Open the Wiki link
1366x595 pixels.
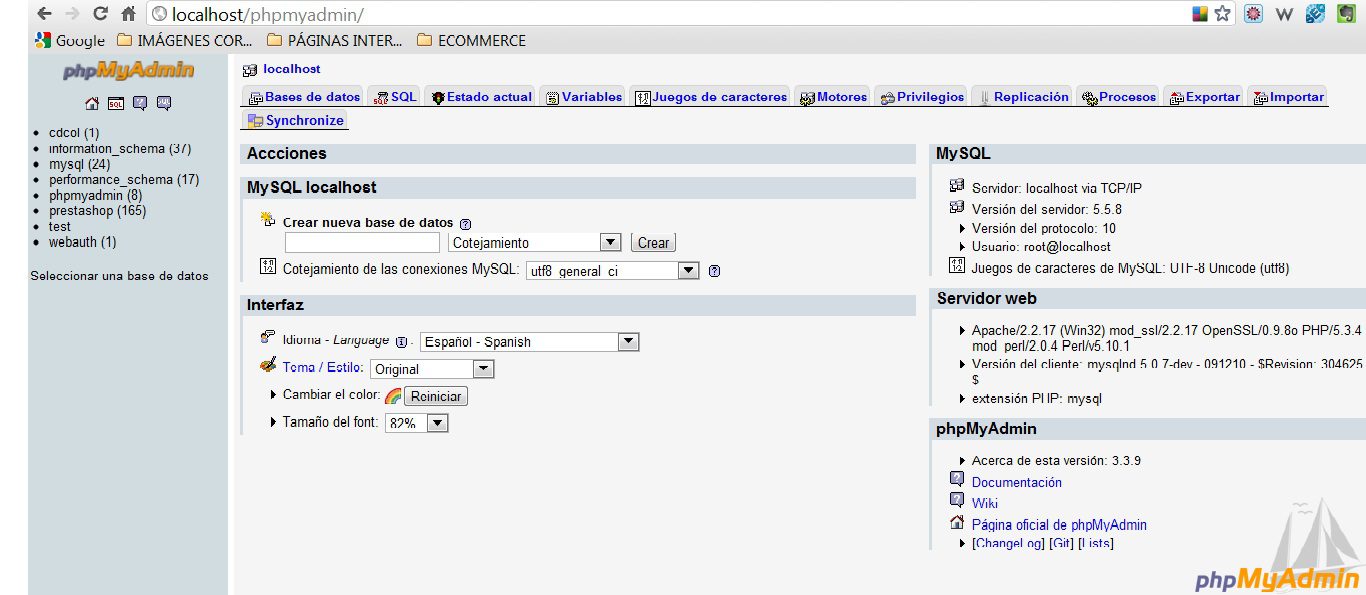(x=985, y=503)
